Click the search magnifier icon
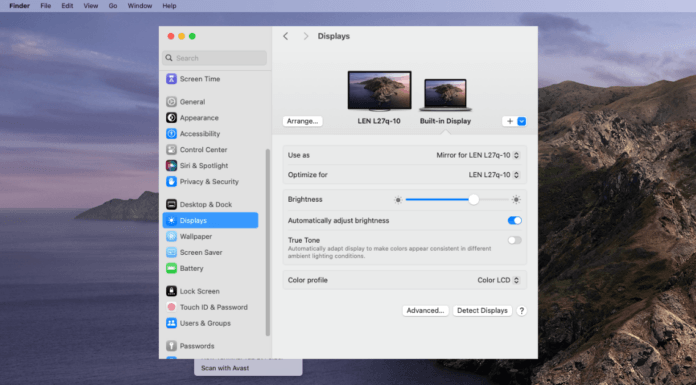Image resolution: width=696 pixels, height=385 pixels. pos(169,58)
